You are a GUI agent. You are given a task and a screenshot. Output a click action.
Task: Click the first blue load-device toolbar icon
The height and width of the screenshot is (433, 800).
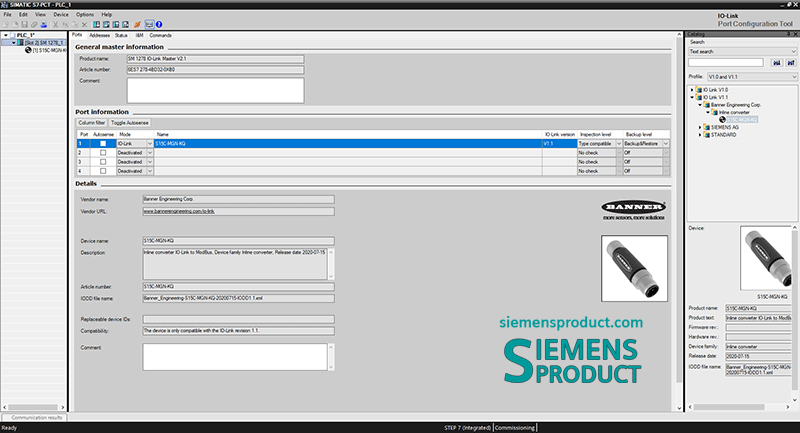coord(96,24)
